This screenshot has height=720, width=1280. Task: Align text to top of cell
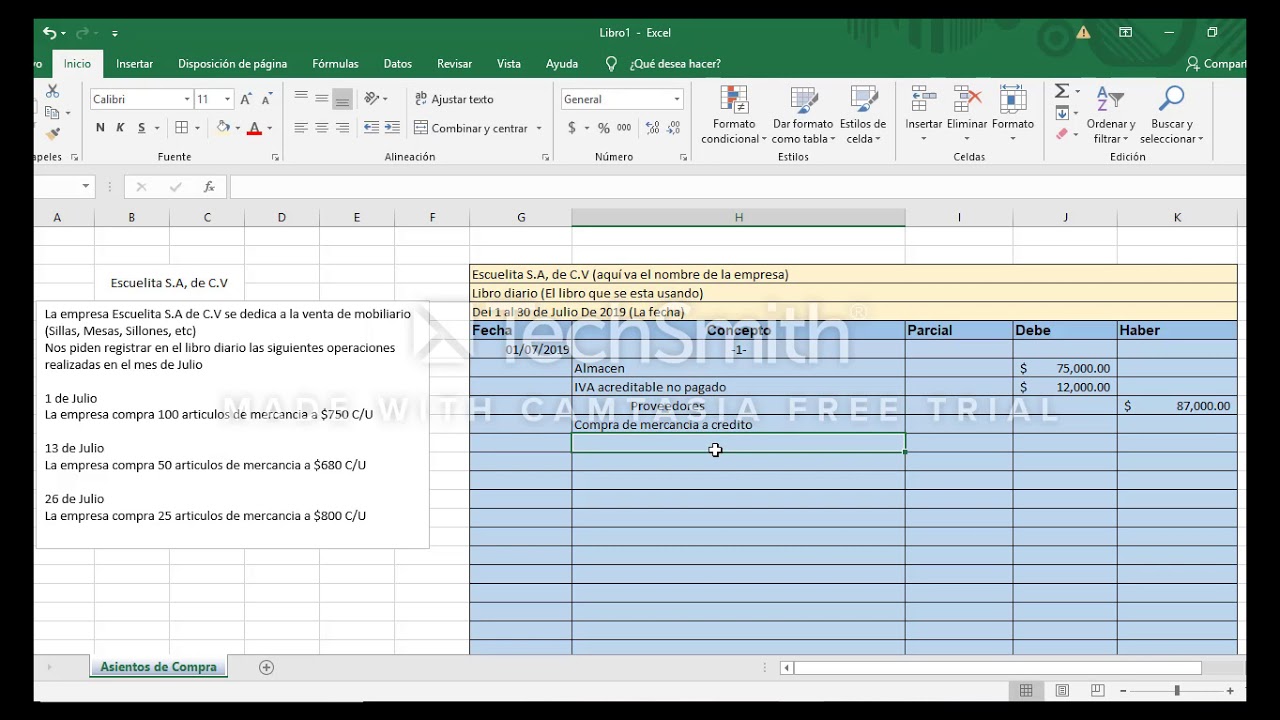(301, 98)
